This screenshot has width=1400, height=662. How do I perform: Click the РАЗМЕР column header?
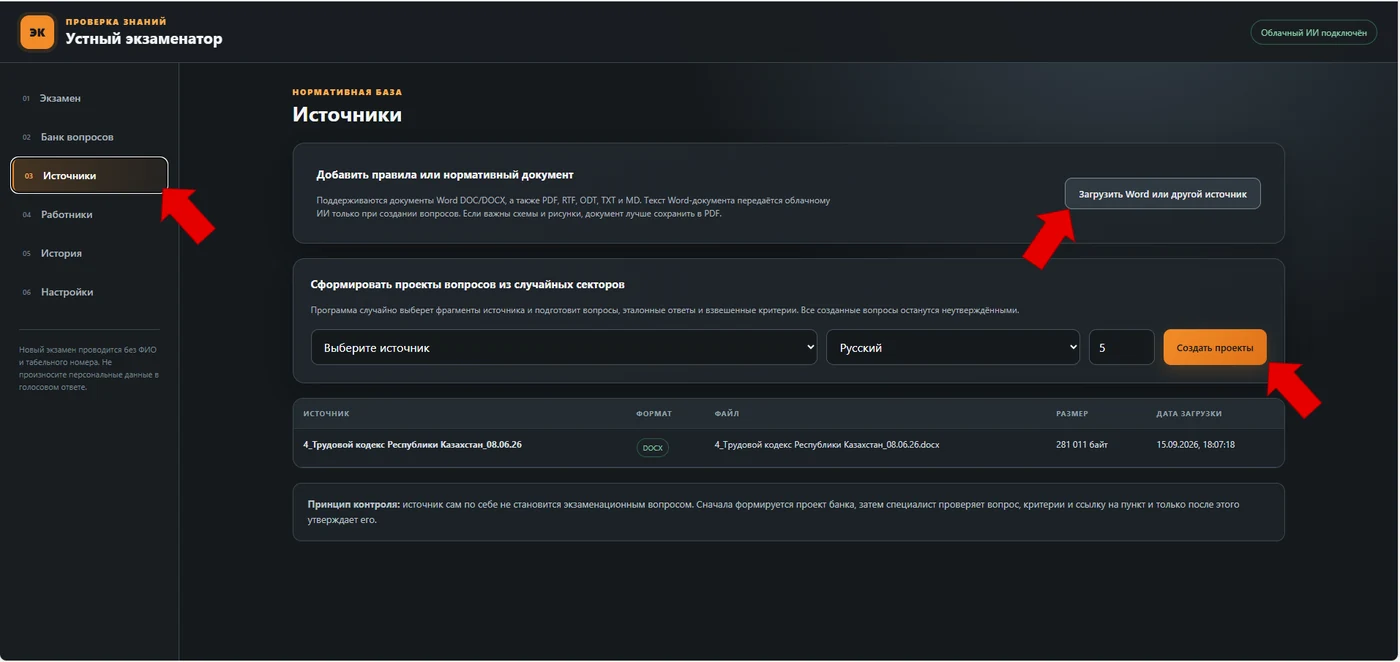coord(1072,414)
